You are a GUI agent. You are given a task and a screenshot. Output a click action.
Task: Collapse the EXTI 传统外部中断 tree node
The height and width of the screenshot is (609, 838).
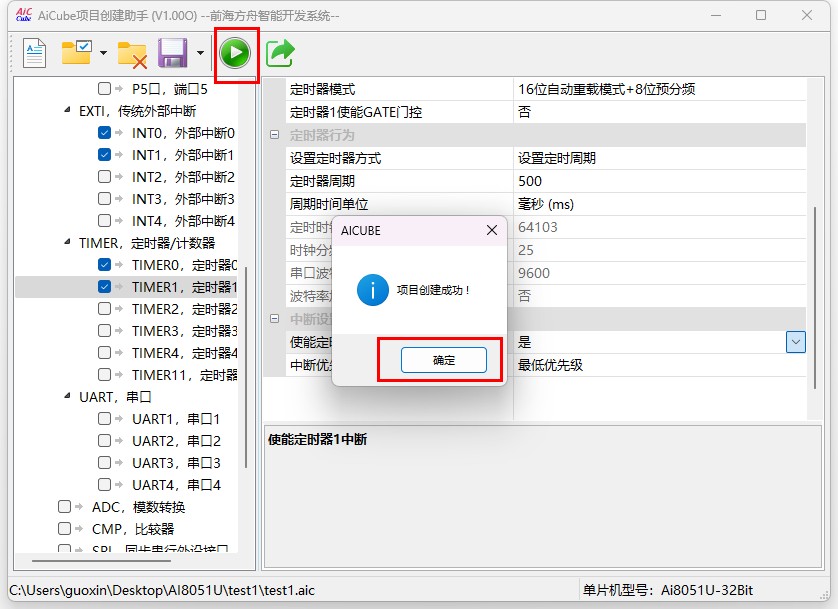point(67,110)
